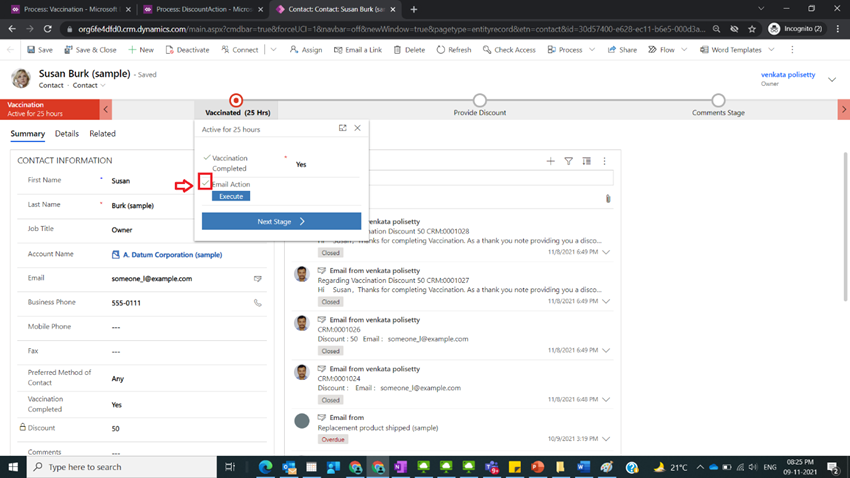Select the Provide Discount stage circle
Viewport: 850px width, 478px height.
479,100
